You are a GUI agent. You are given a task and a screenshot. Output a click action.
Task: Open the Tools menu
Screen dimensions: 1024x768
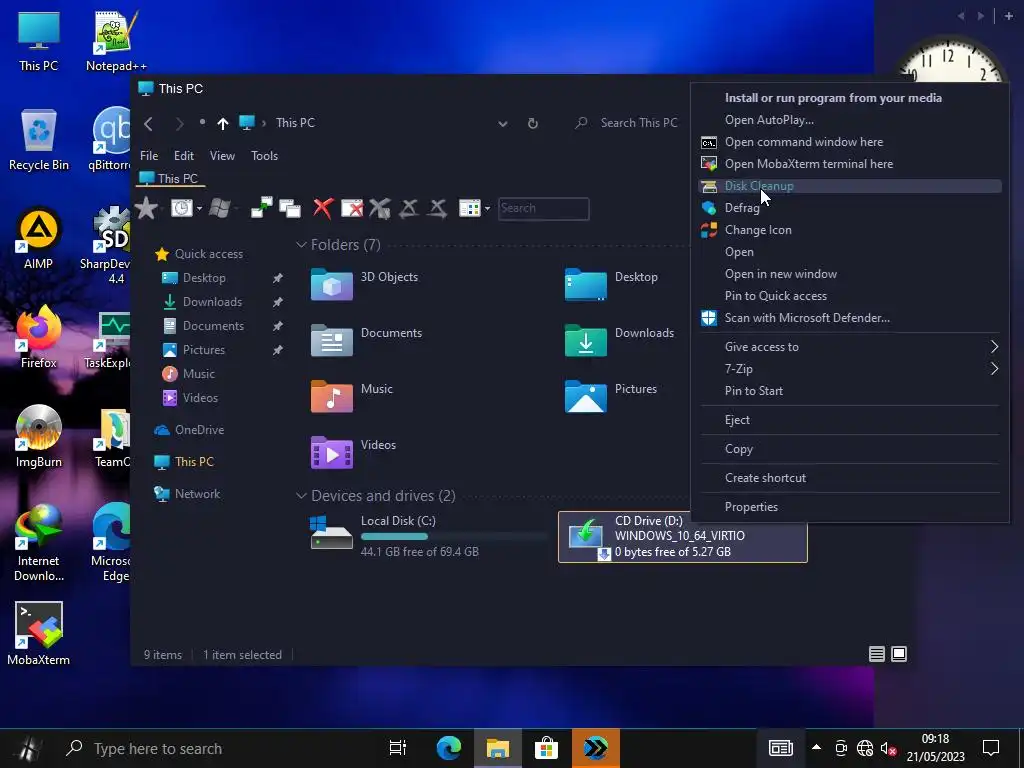coord(264,156)
